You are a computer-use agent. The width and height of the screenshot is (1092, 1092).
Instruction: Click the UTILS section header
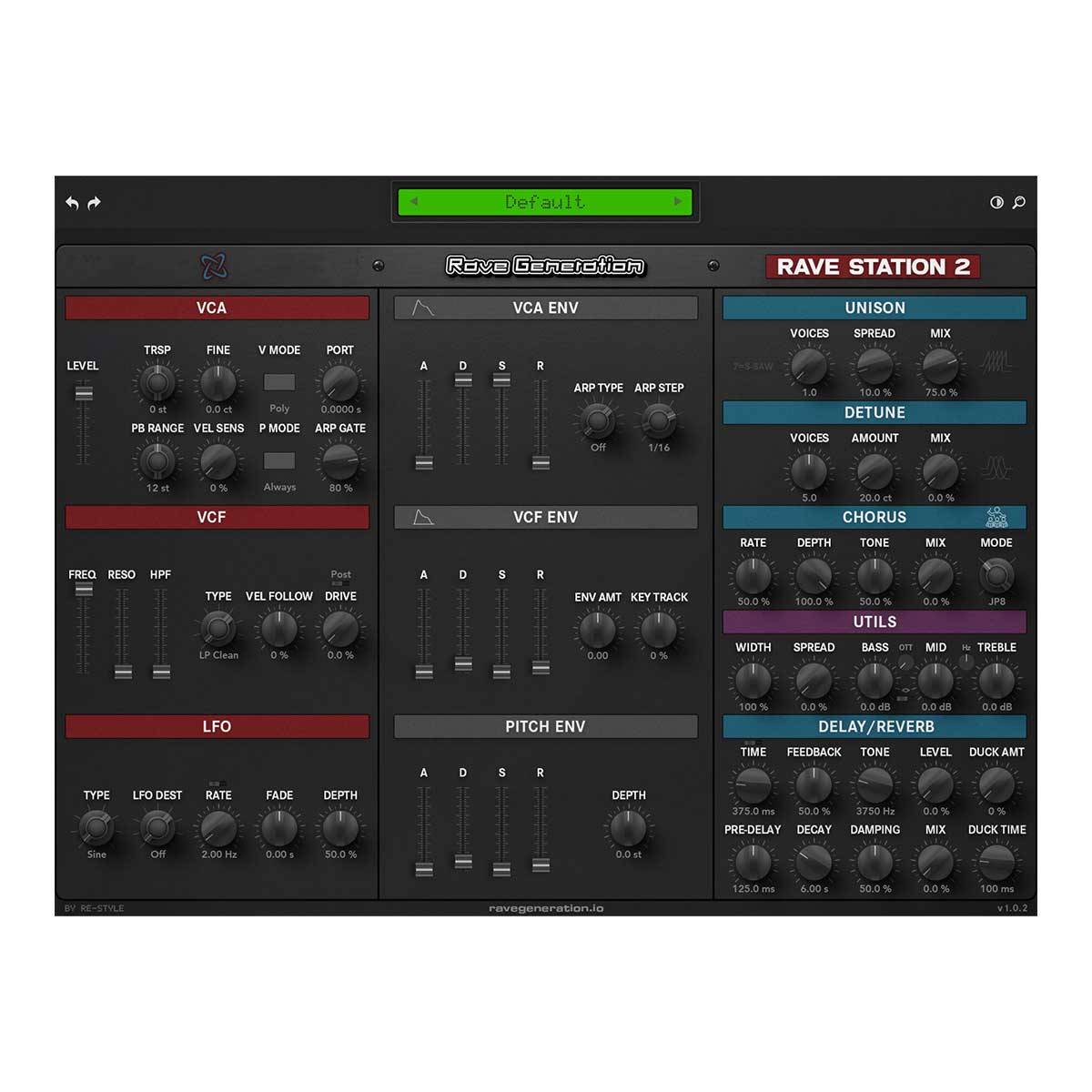click(x=875, y=622)
